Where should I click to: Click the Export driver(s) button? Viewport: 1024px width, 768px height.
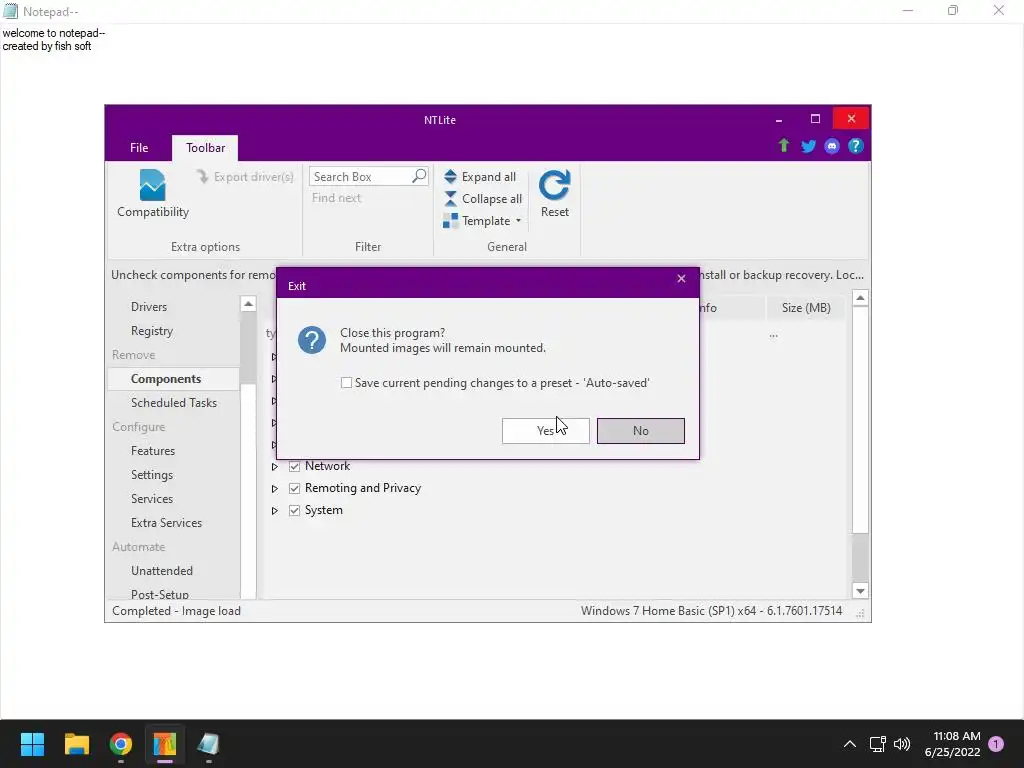(246, 177)
